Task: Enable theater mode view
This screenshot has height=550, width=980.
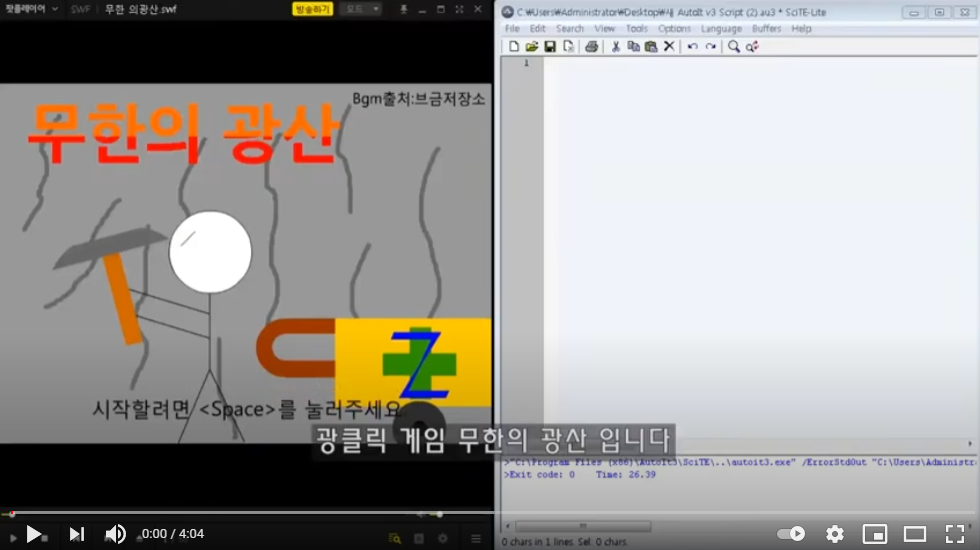Action: 915,534
